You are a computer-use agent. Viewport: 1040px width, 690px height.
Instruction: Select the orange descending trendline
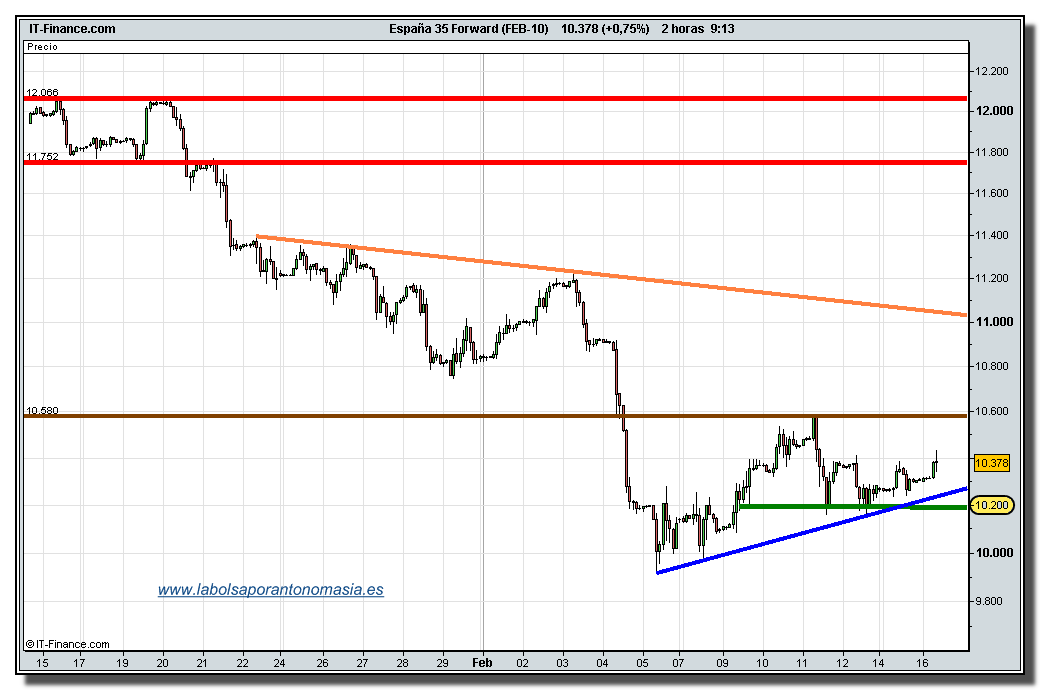[x=611, y=275]
